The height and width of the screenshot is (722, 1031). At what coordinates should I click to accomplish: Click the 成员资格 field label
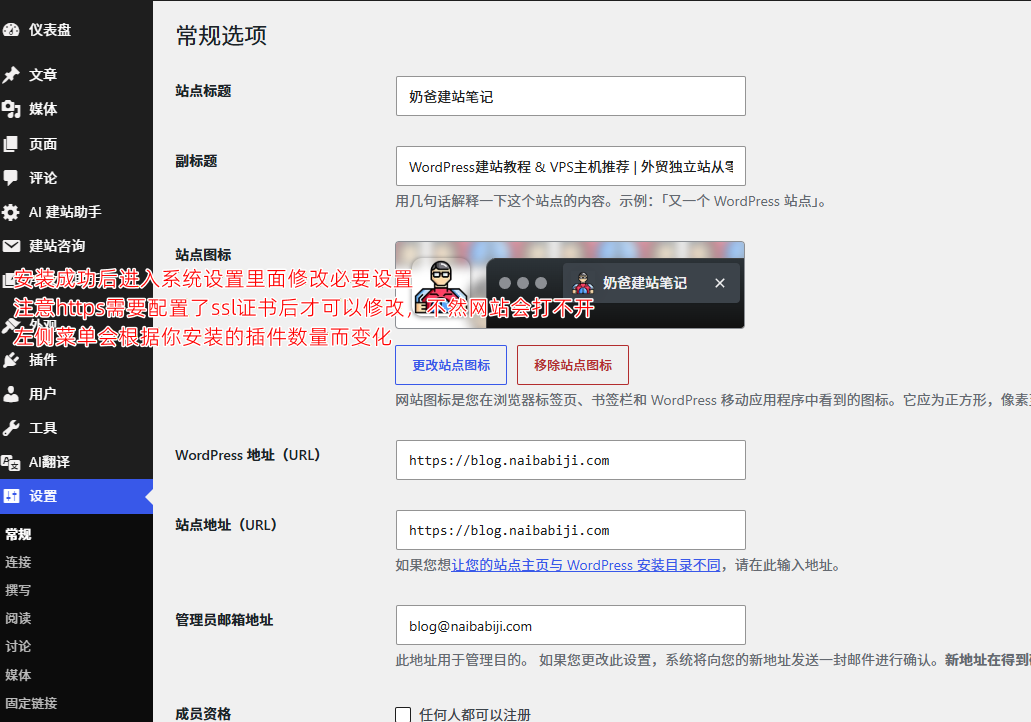click(x=203, y=714)
